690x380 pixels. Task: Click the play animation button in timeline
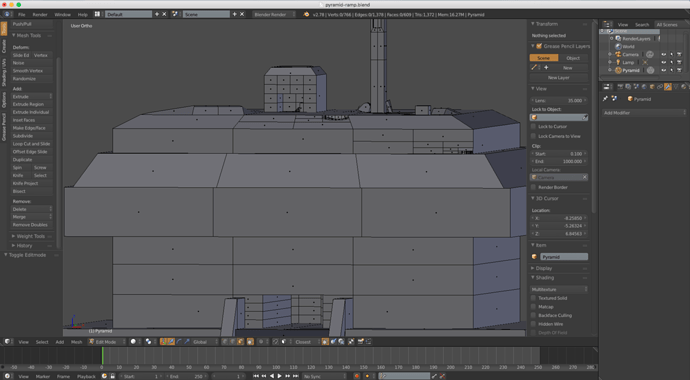point(279,376)
